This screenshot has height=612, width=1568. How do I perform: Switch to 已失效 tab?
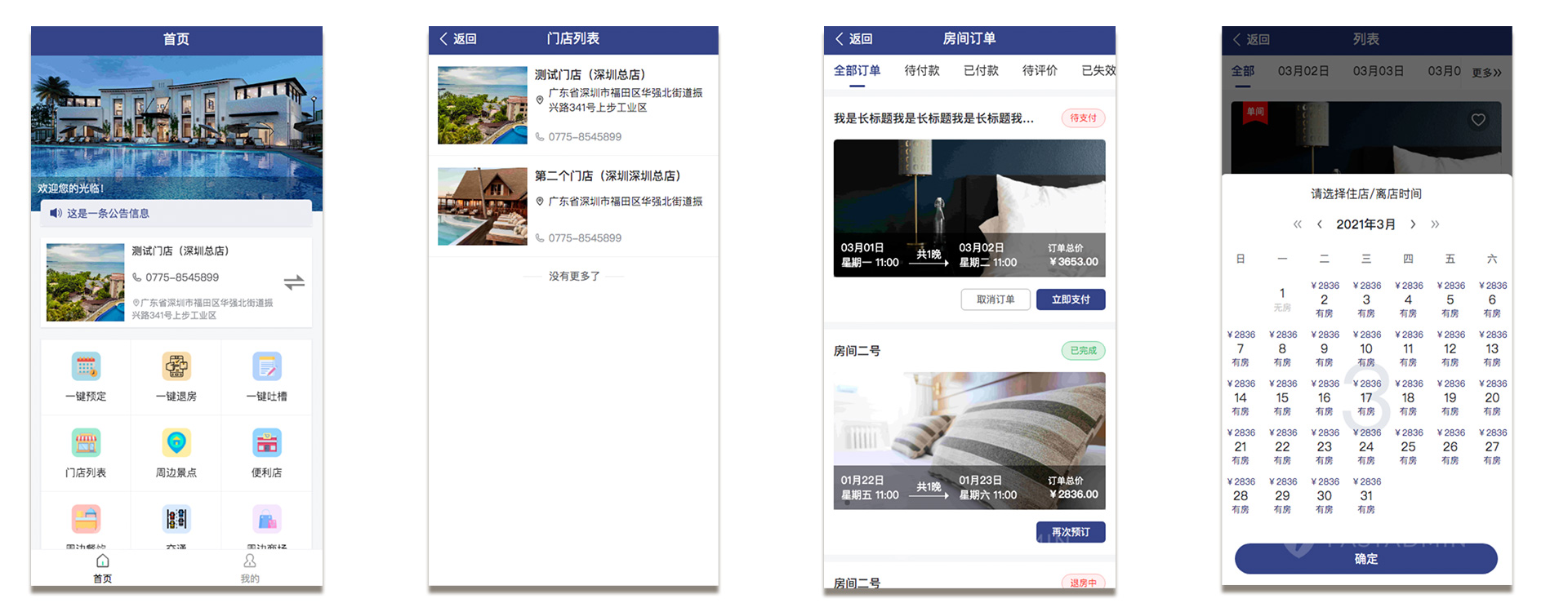coord(1098,71)
